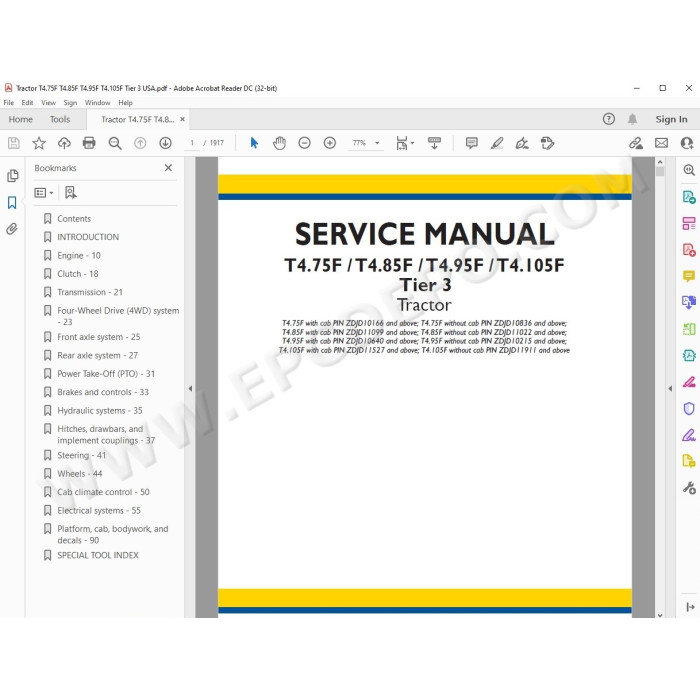Open the Export PDF tool in right pane
This screenshot has width=700, height=700.
point(689,197)
